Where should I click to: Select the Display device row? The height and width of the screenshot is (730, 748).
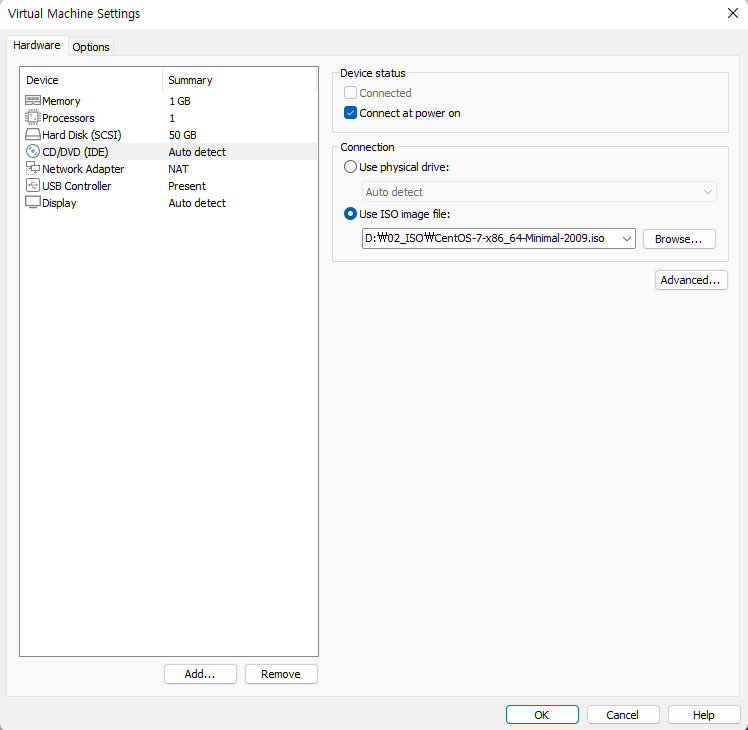click(x=169, y=203)
